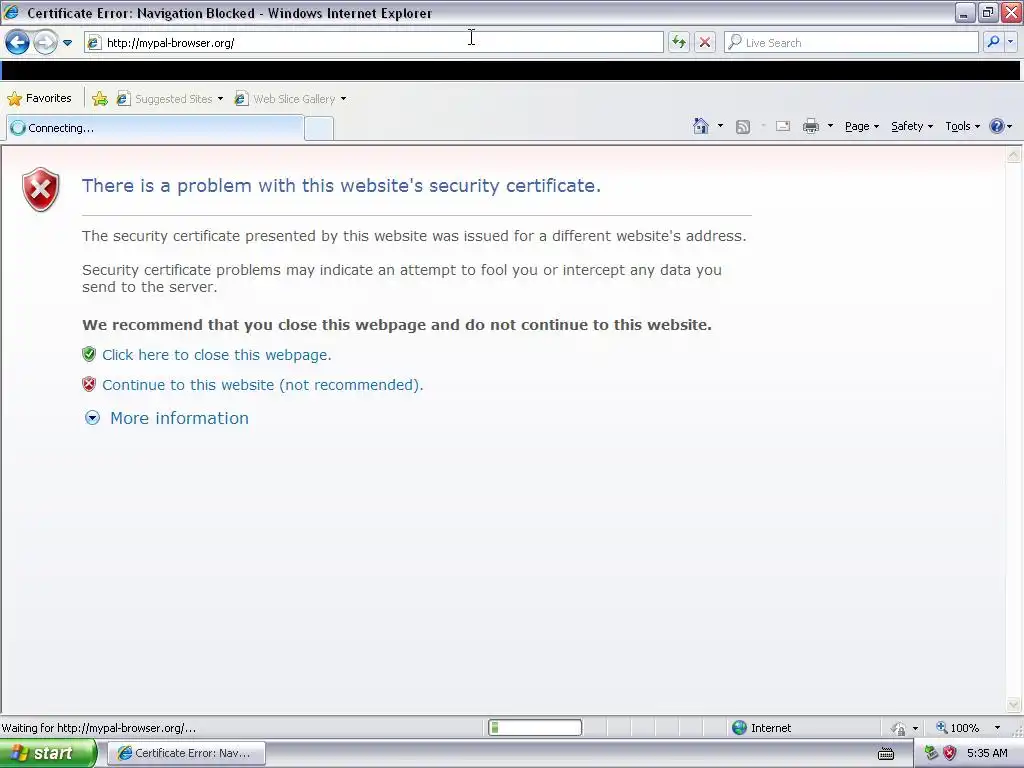This screenshot has width=1024, height=768.
Task: Open Suggested Sites link
Action: click(165, 99)
